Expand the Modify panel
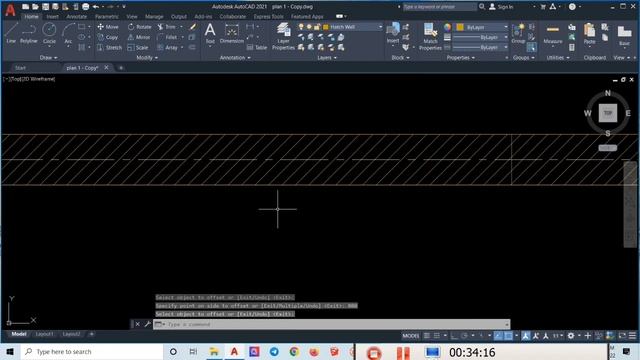Image resolution: width=640 pixels, height=360 pixels. (147, 58)
